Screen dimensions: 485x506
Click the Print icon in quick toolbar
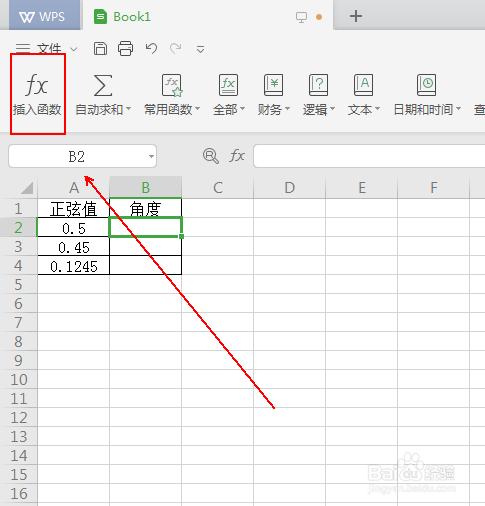pos(125,49)
